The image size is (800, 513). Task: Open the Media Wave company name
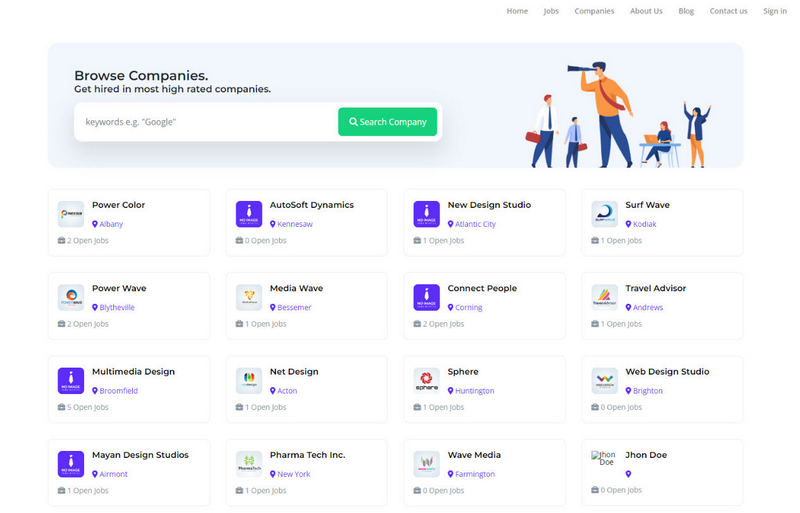(296, 288)
